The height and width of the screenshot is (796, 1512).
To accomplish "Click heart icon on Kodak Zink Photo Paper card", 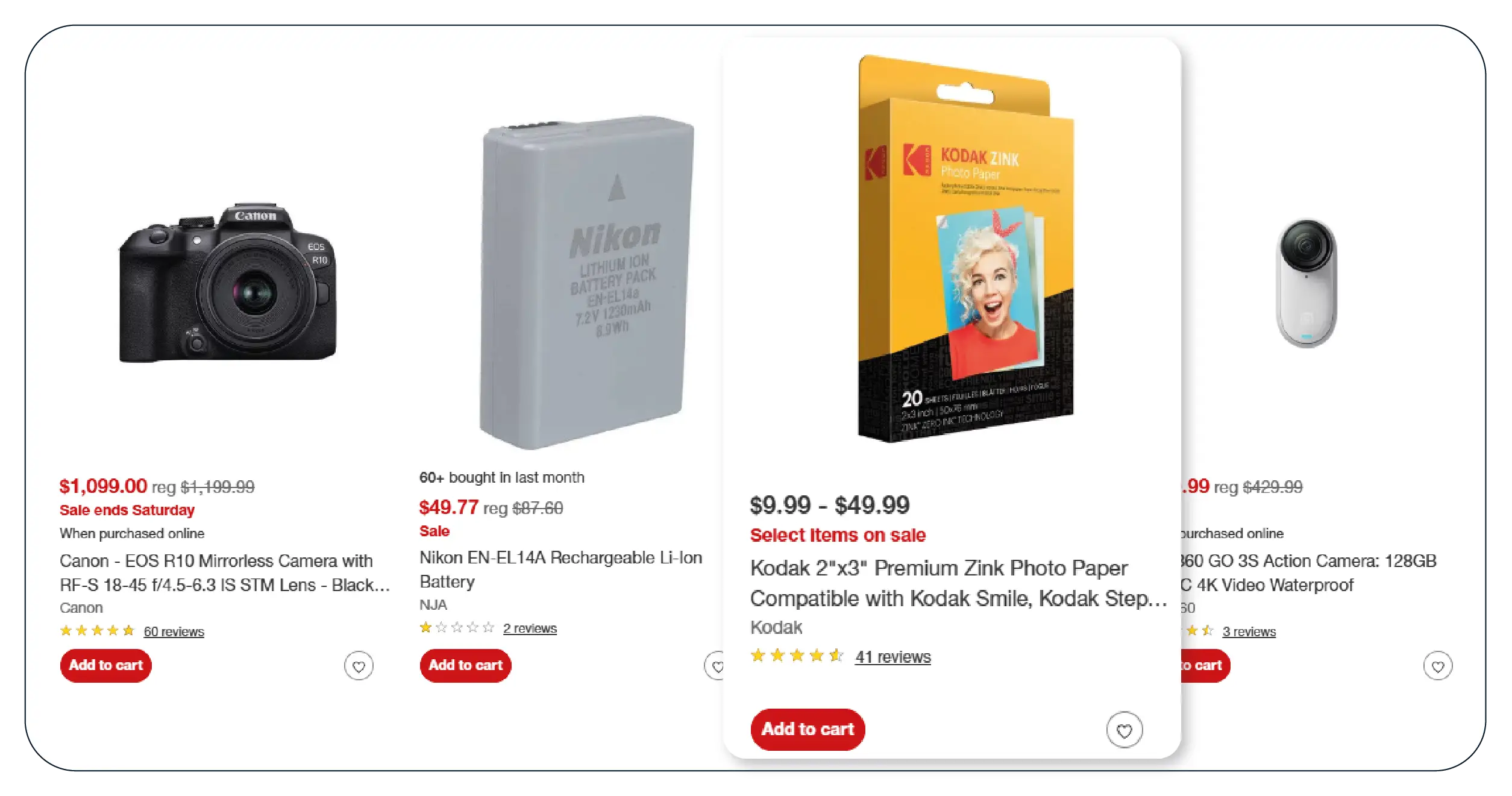I will [x=1124, y=730].
